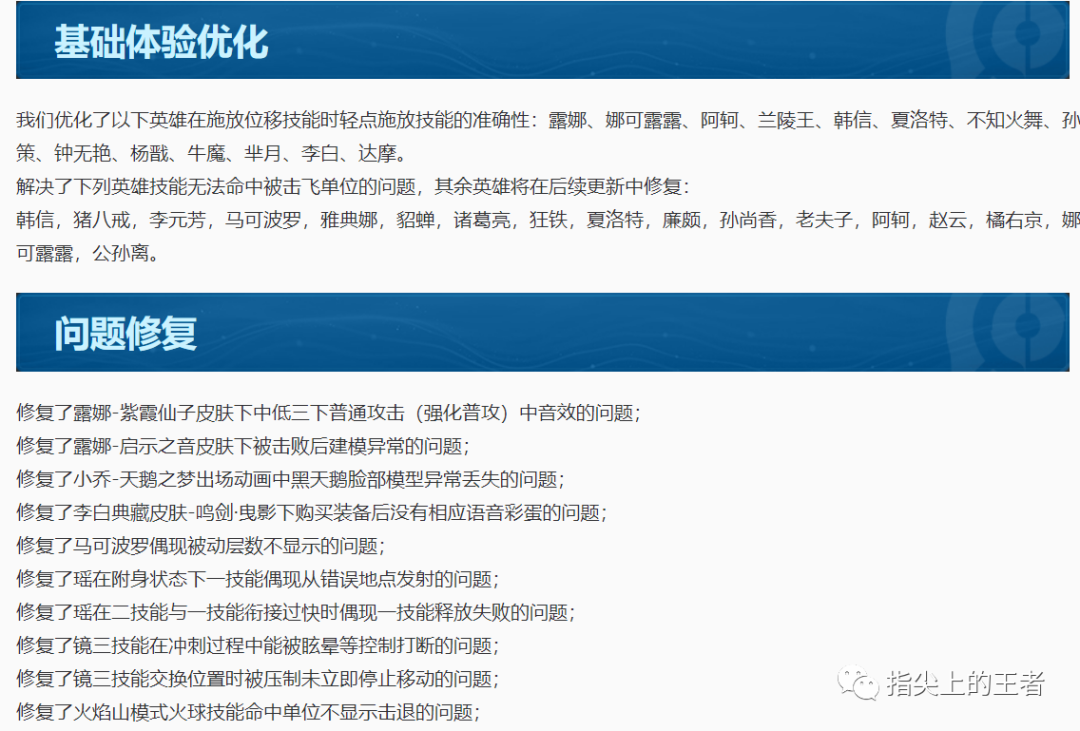Click the line 修复了火焰山模式火球技能
The image size is (1080, 731).
[249, 712]
